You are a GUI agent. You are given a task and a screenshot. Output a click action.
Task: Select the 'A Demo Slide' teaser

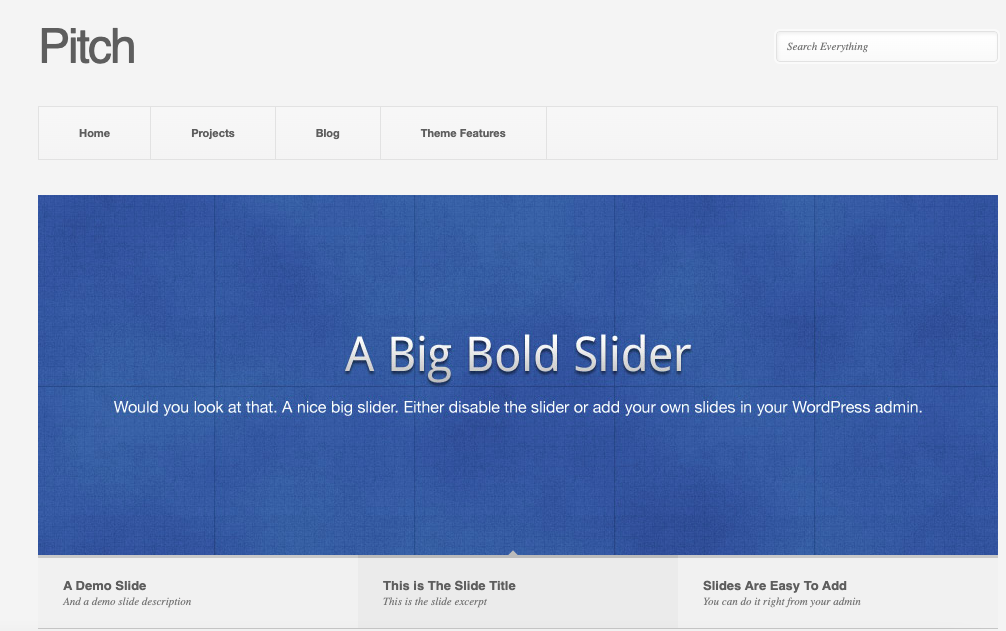pyautogui.click(x=105, y=585)
